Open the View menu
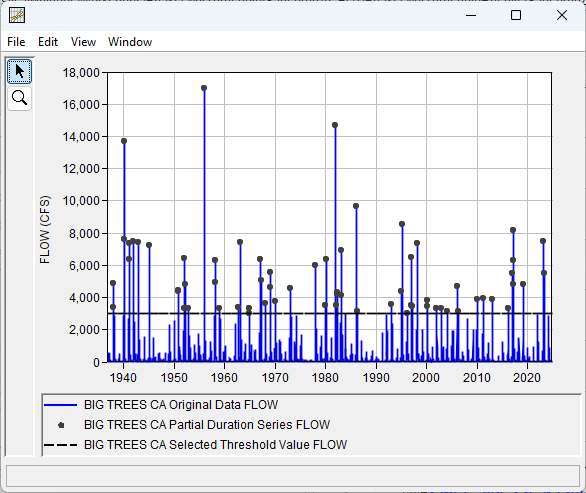 [x=83, y=42]
